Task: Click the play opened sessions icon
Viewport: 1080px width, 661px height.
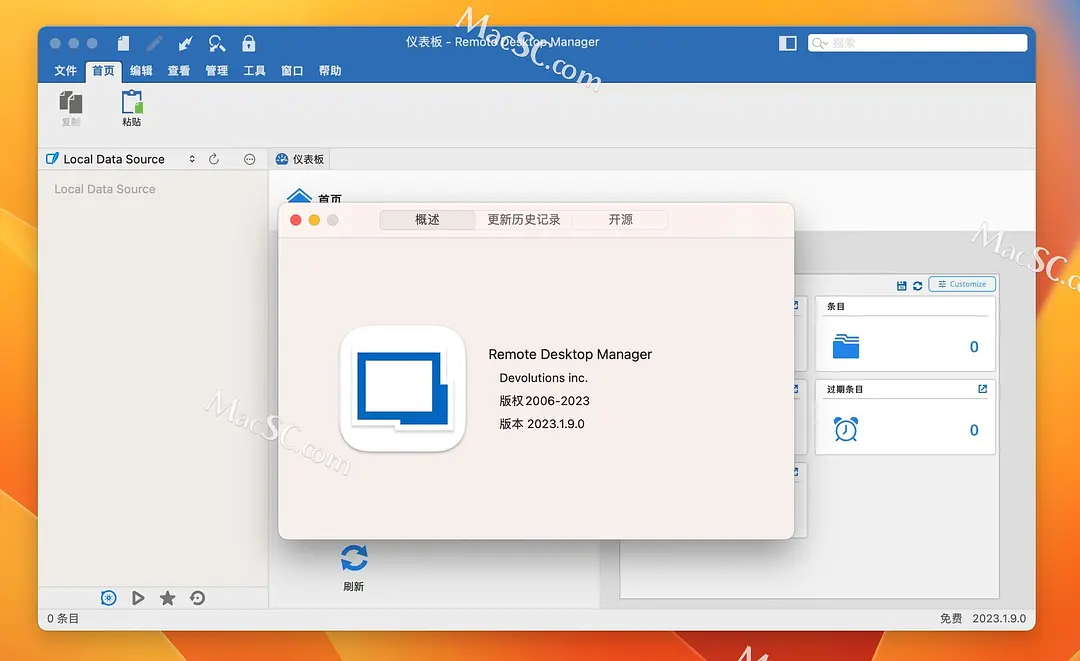Action: [138, 598]
